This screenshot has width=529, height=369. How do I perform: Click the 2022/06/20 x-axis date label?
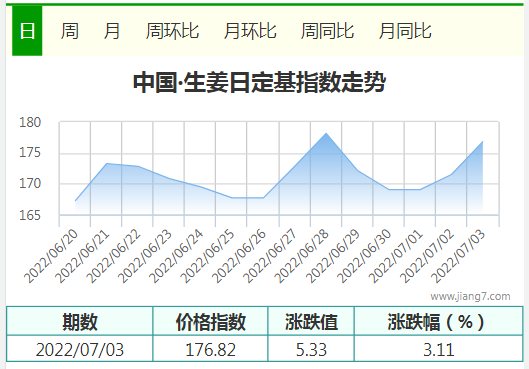[x=51, y=256]
